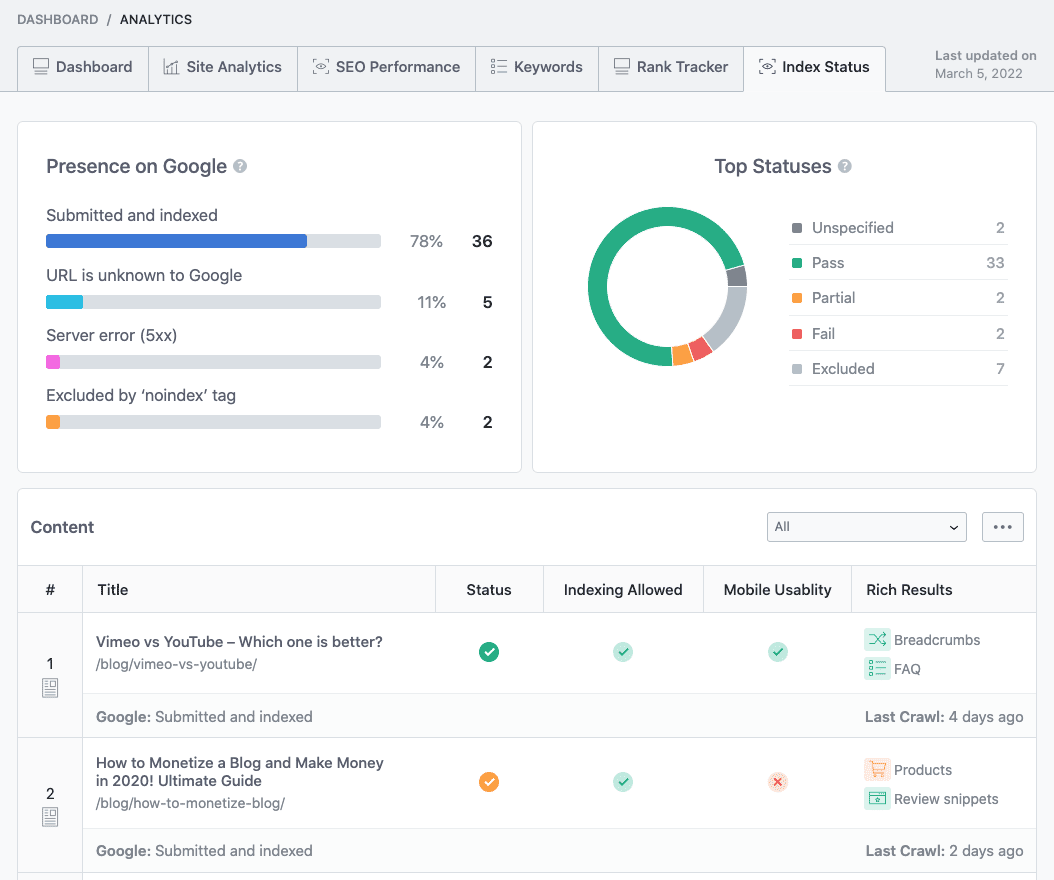Viewport: 1054px width, 880px height.
Task: Click the Pass legend color swatch
Action: [797, 263]
